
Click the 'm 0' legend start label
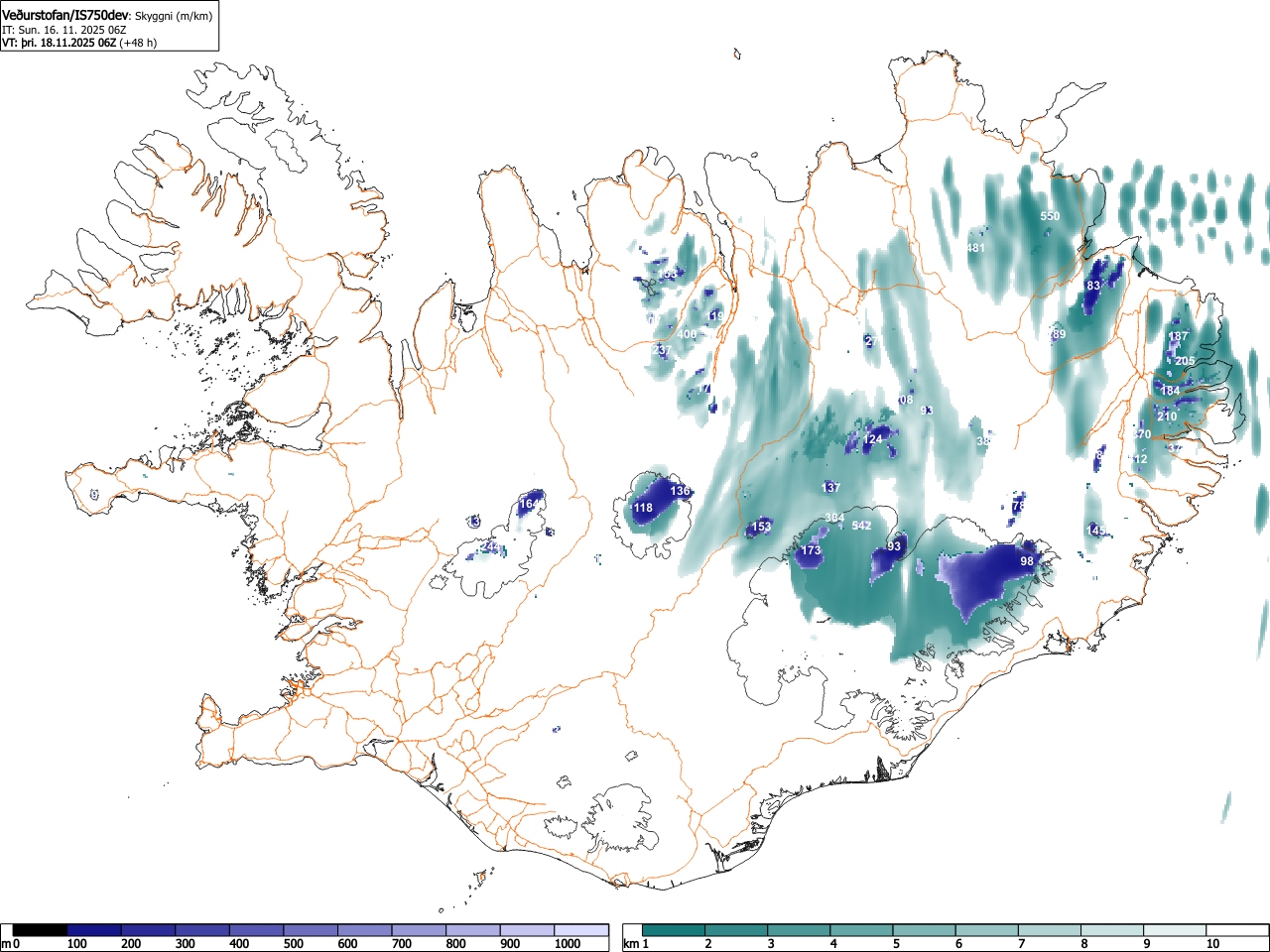[x=11, y=944]
